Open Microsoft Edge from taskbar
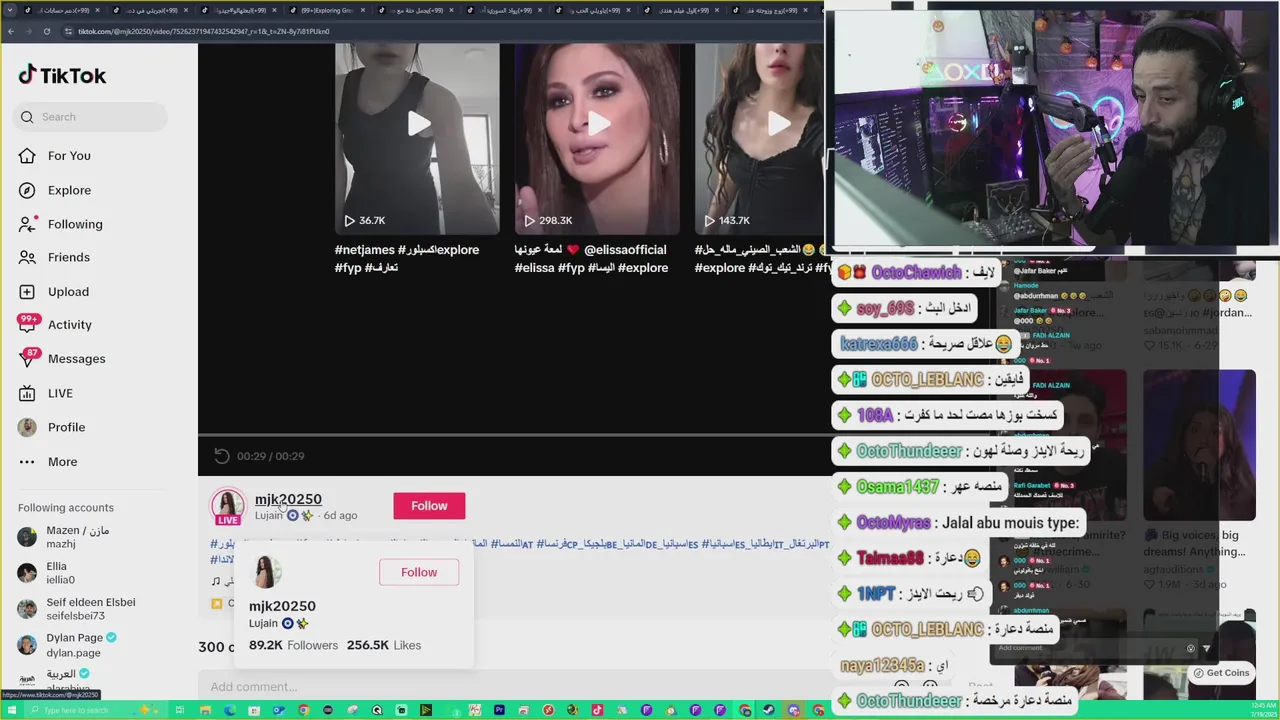1280x720 pixels. (230, 710)
